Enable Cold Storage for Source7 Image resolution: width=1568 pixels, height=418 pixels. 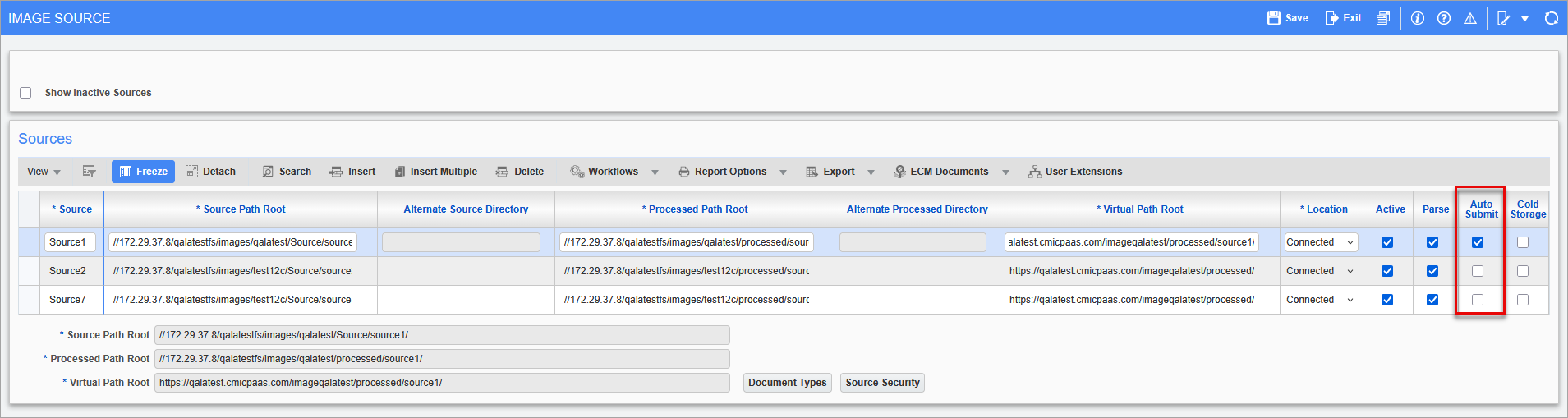(x=1523, y=300)
